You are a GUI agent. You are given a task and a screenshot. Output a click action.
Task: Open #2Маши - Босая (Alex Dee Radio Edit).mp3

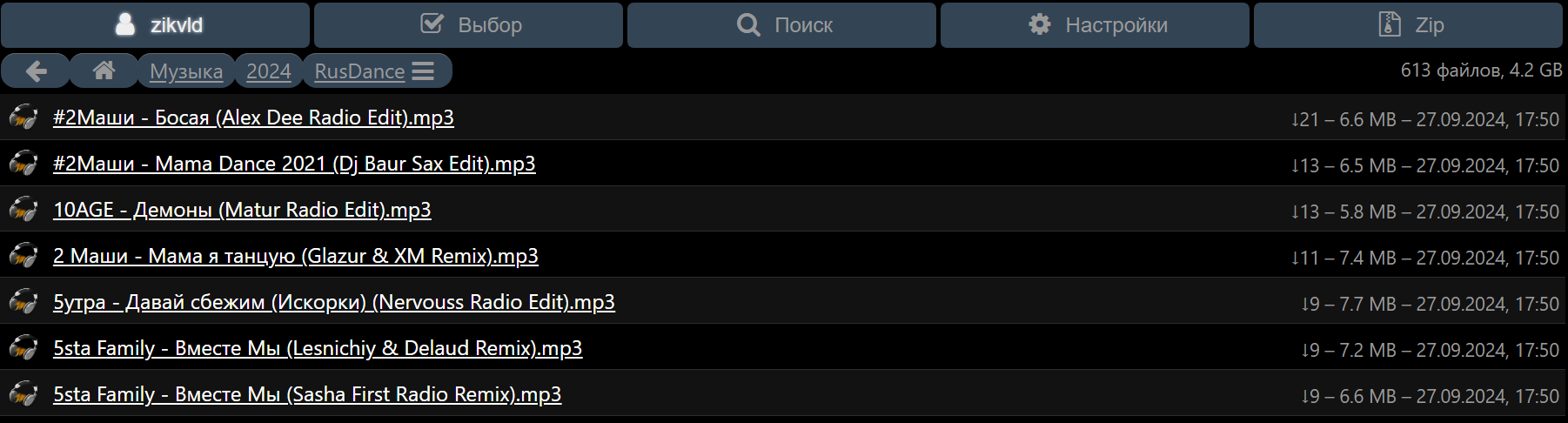[x=253, y=117]
